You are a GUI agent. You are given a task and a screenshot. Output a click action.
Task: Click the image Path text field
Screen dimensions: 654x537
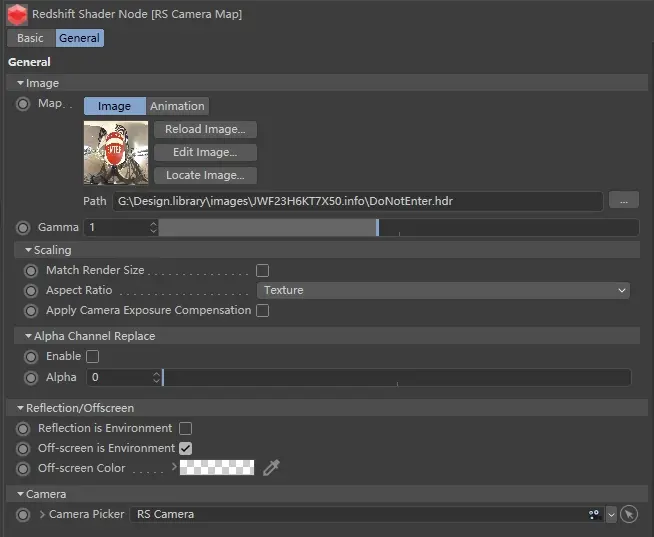point(357,201)
